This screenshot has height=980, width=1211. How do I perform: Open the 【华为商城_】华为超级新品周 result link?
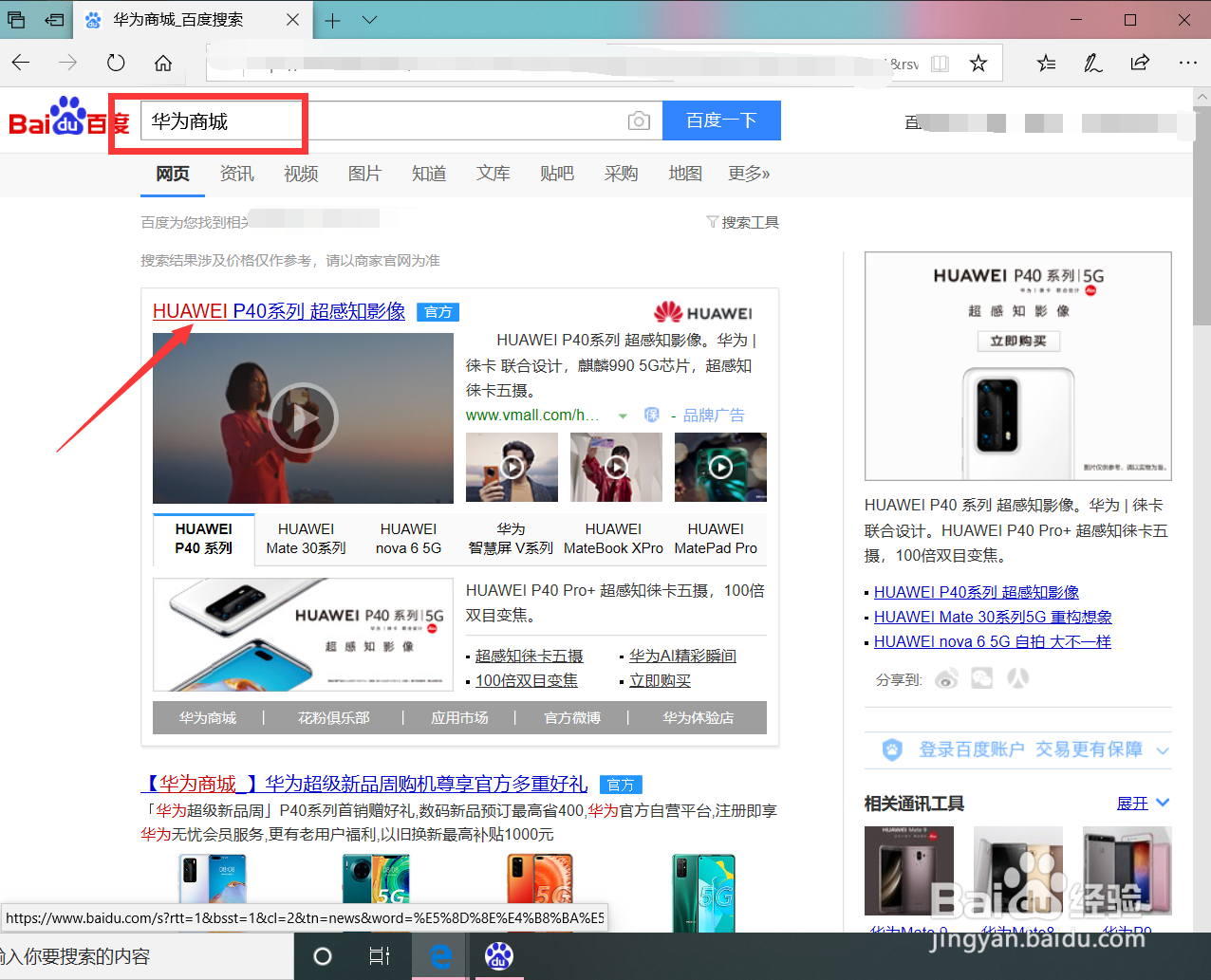coord(364,784)
